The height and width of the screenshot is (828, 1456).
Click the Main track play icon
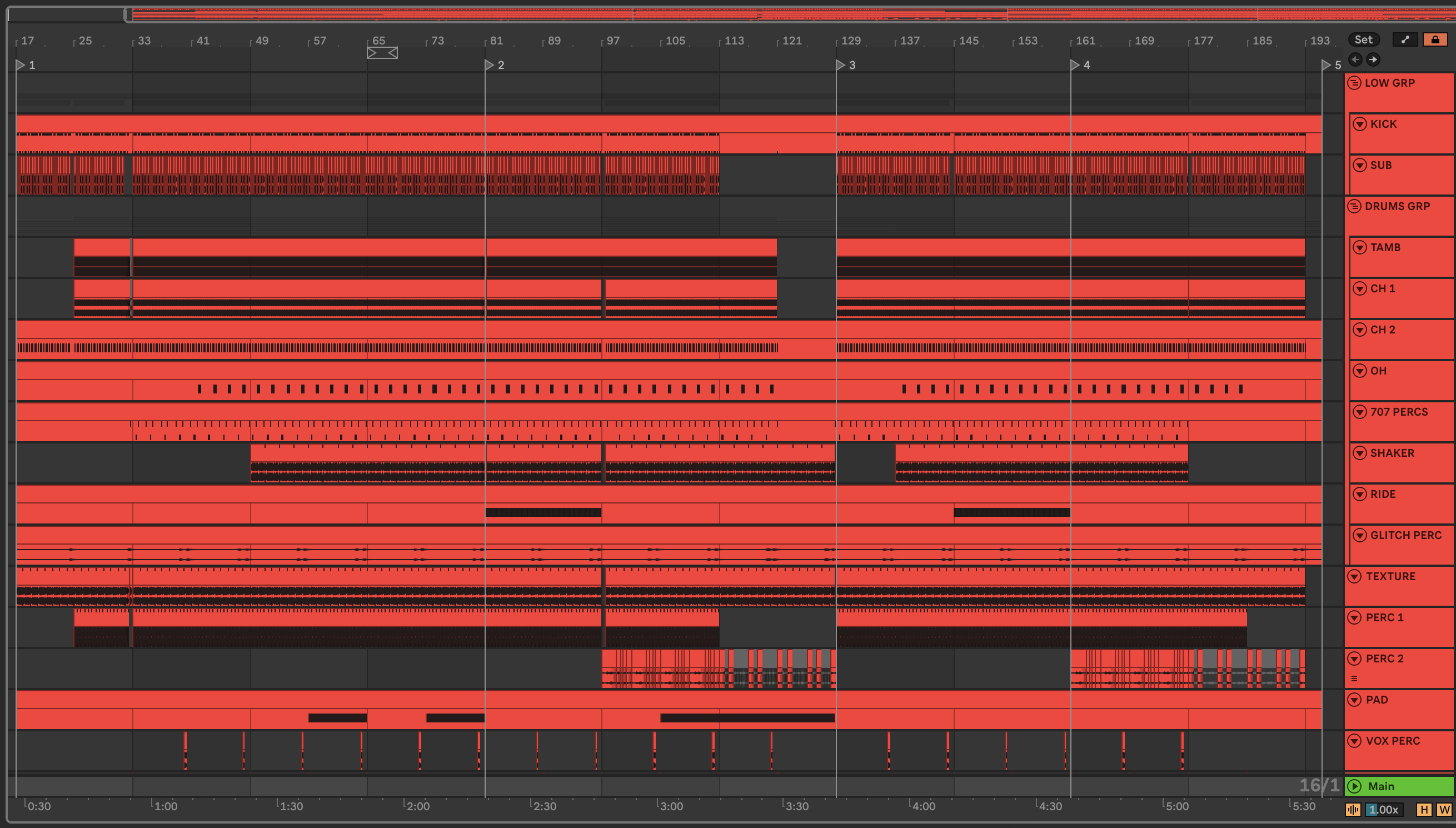1354,786
